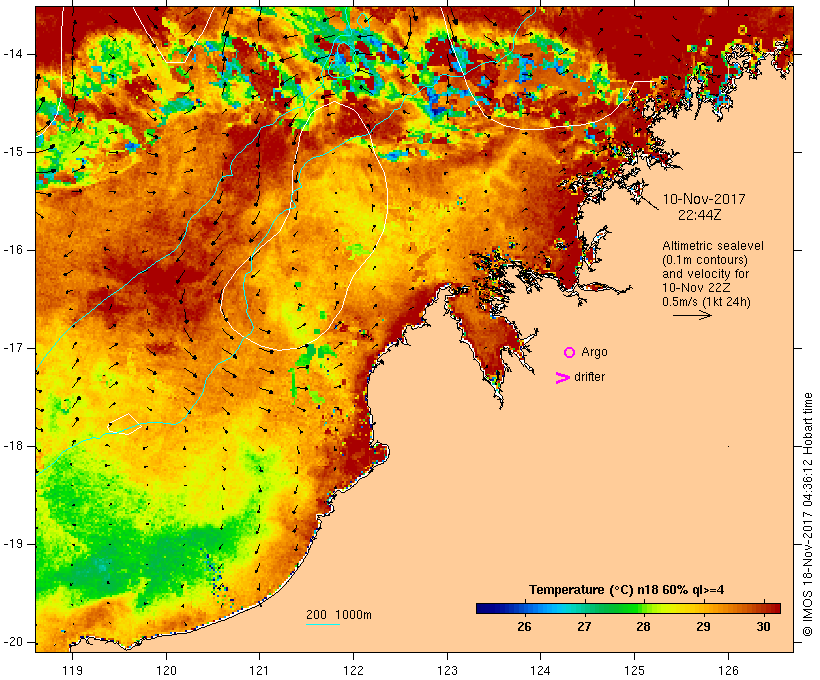Click the '26' value on the temperature scale
Viewport: 820px width, 680px height.
point(524,626)
